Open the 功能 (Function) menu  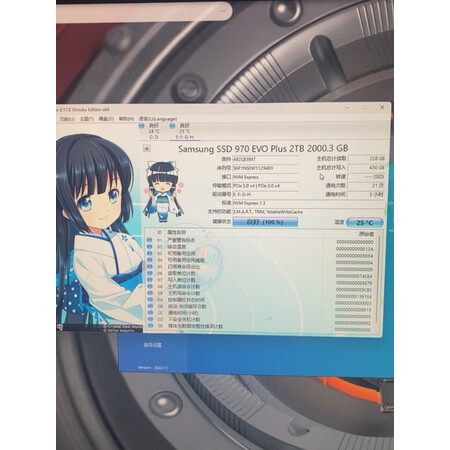[x=67, y=119]
